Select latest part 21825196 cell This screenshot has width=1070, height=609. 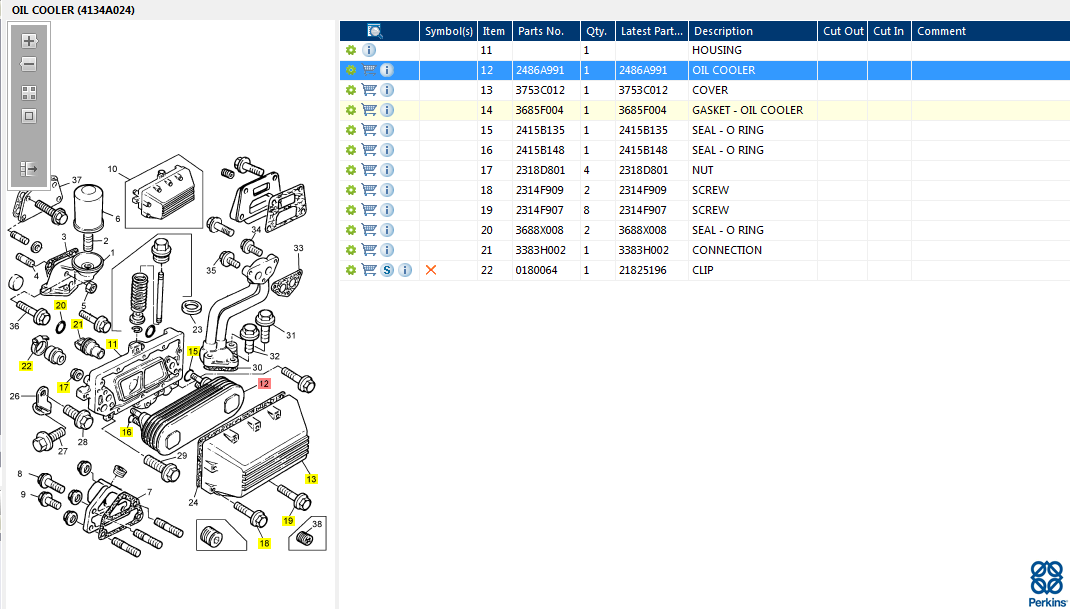(652, 270)
